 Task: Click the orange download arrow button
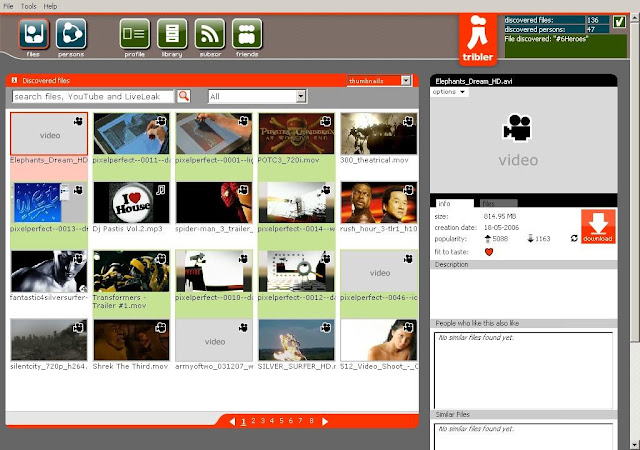pyautogui.click(x=598, y=227)
